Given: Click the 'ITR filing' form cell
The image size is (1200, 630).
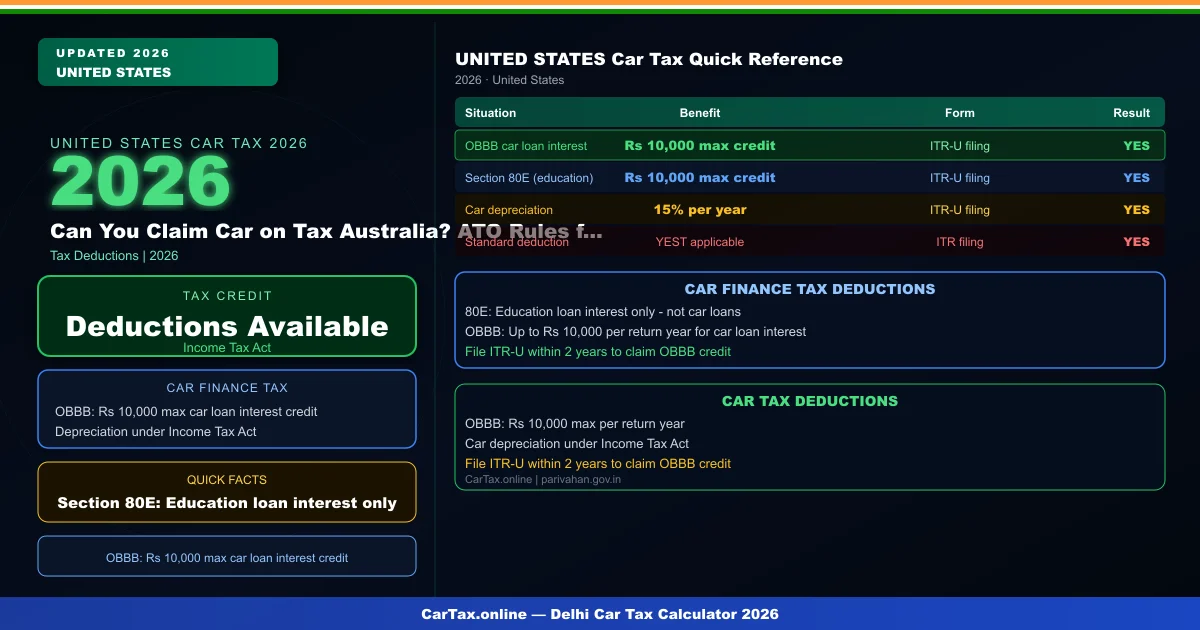Looking at the screenshot, I should point(960,242).
